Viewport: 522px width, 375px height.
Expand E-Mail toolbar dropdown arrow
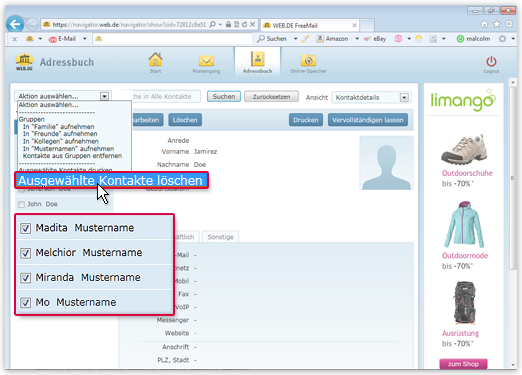pyautogui.click(x=85, y=39)
